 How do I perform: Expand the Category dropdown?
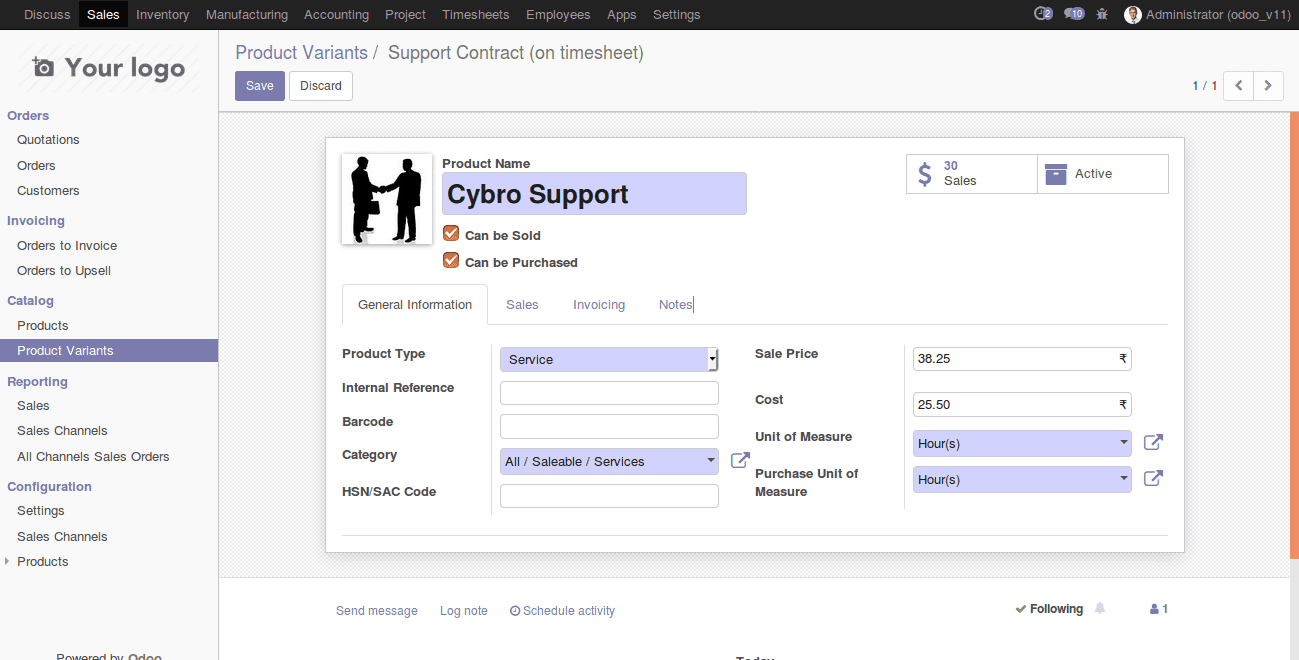[x=609, y=461]
